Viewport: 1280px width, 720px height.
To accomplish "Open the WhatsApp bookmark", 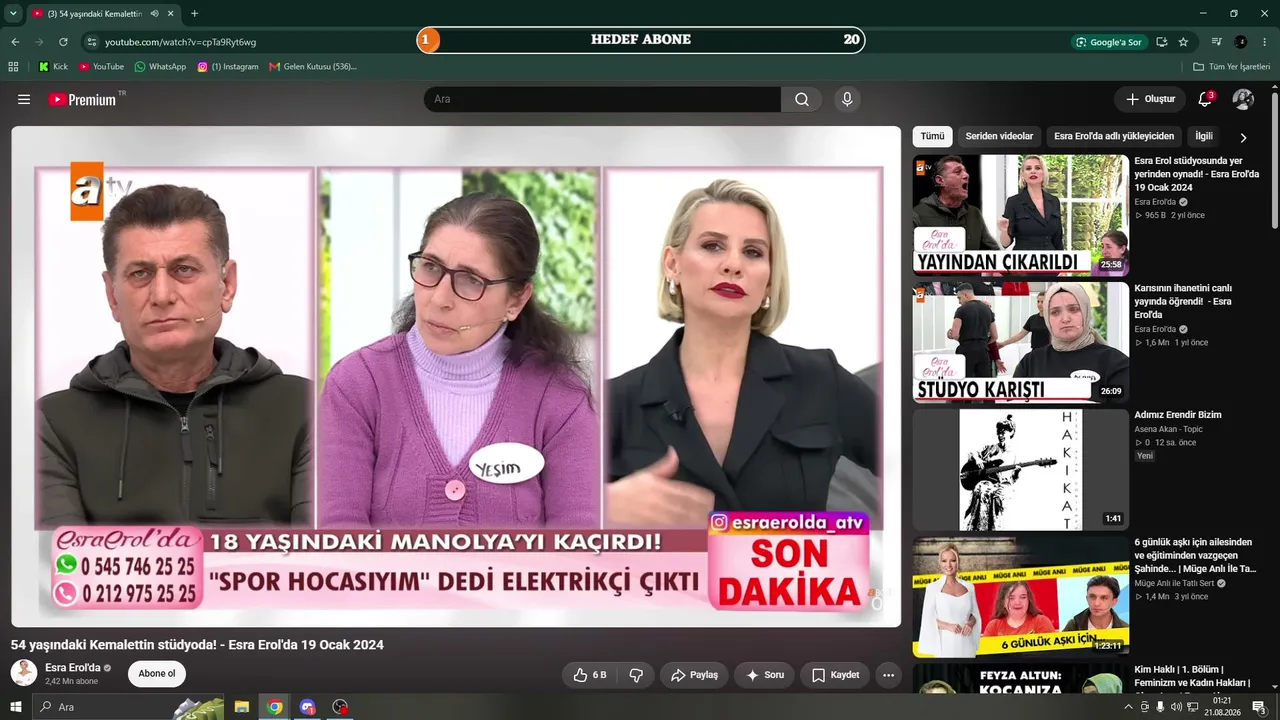I will click(160, 67).
